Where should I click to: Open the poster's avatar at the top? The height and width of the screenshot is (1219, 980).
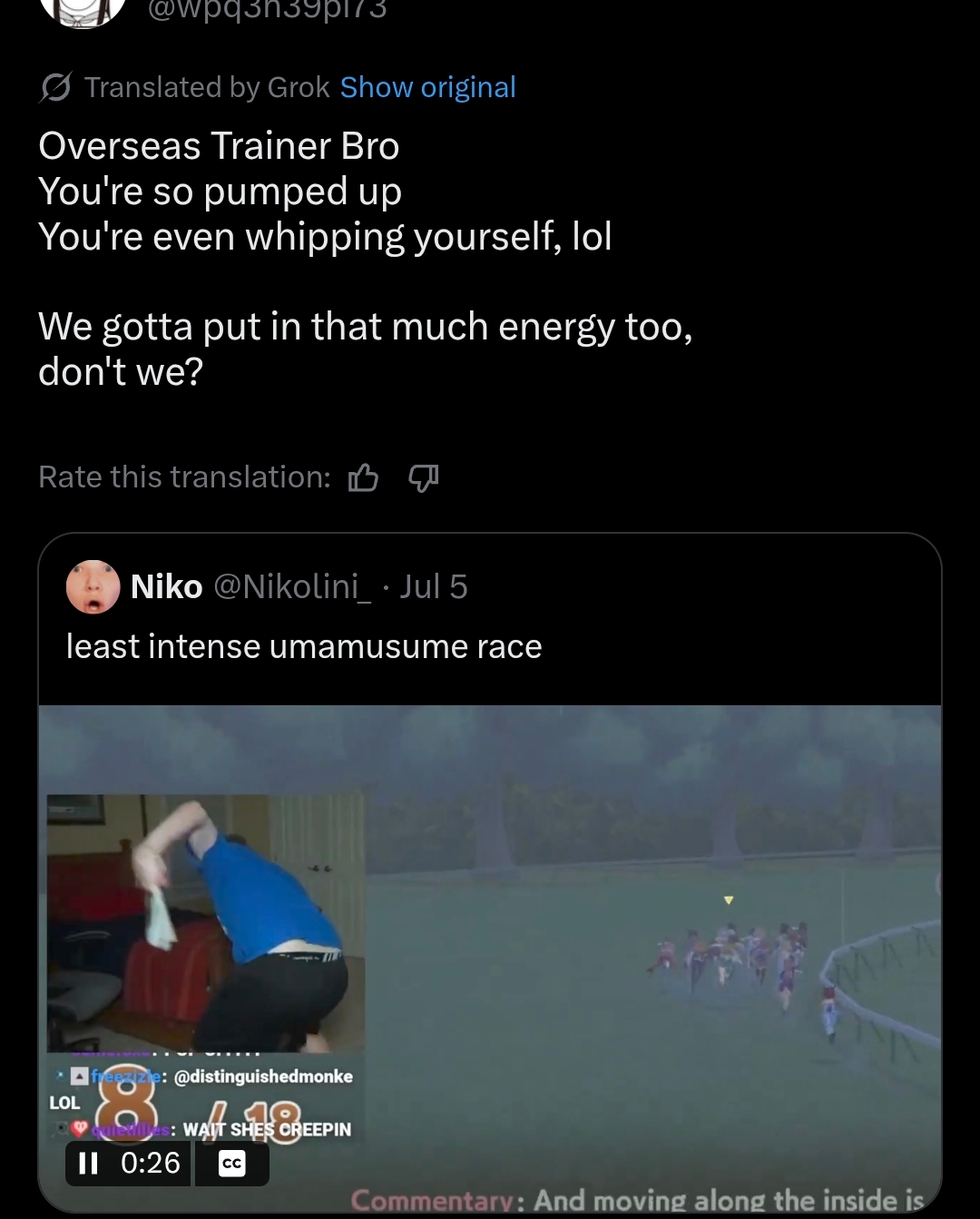[83, 11]
